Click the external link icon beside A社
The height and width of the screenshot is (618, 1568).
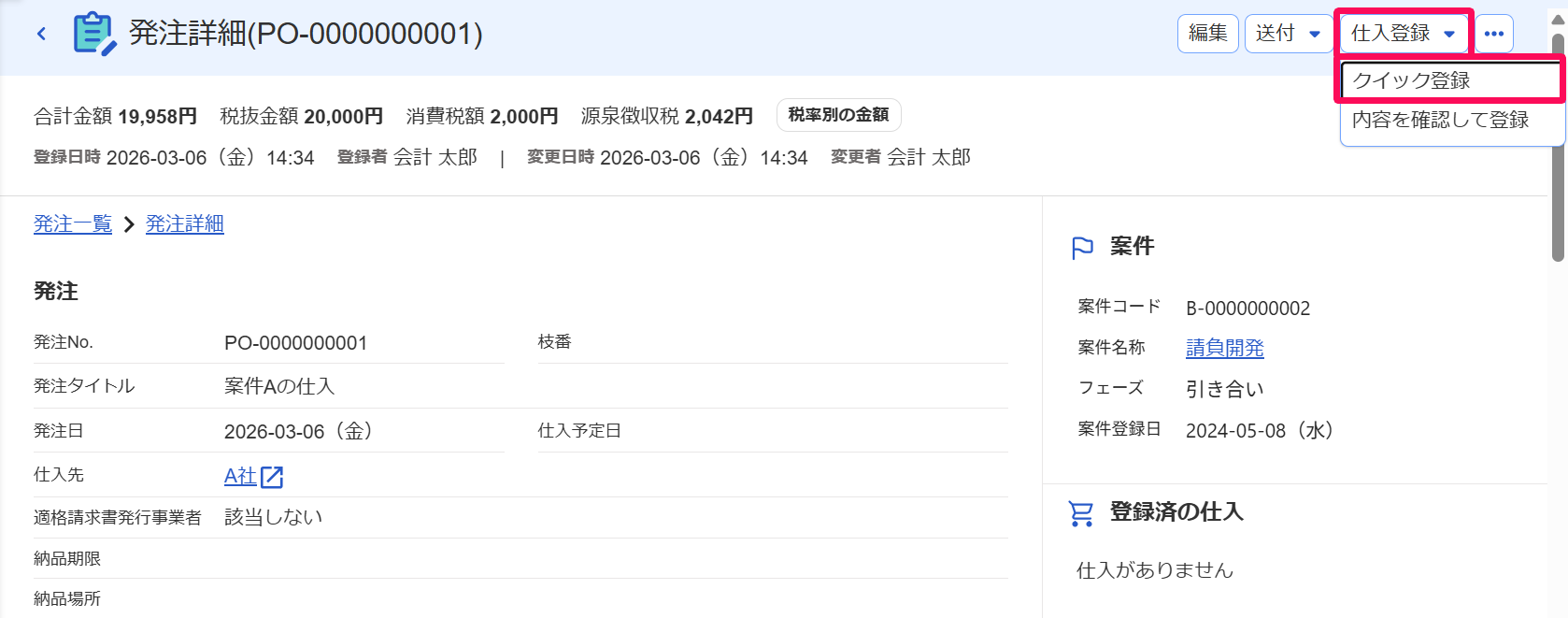point(272,477)
